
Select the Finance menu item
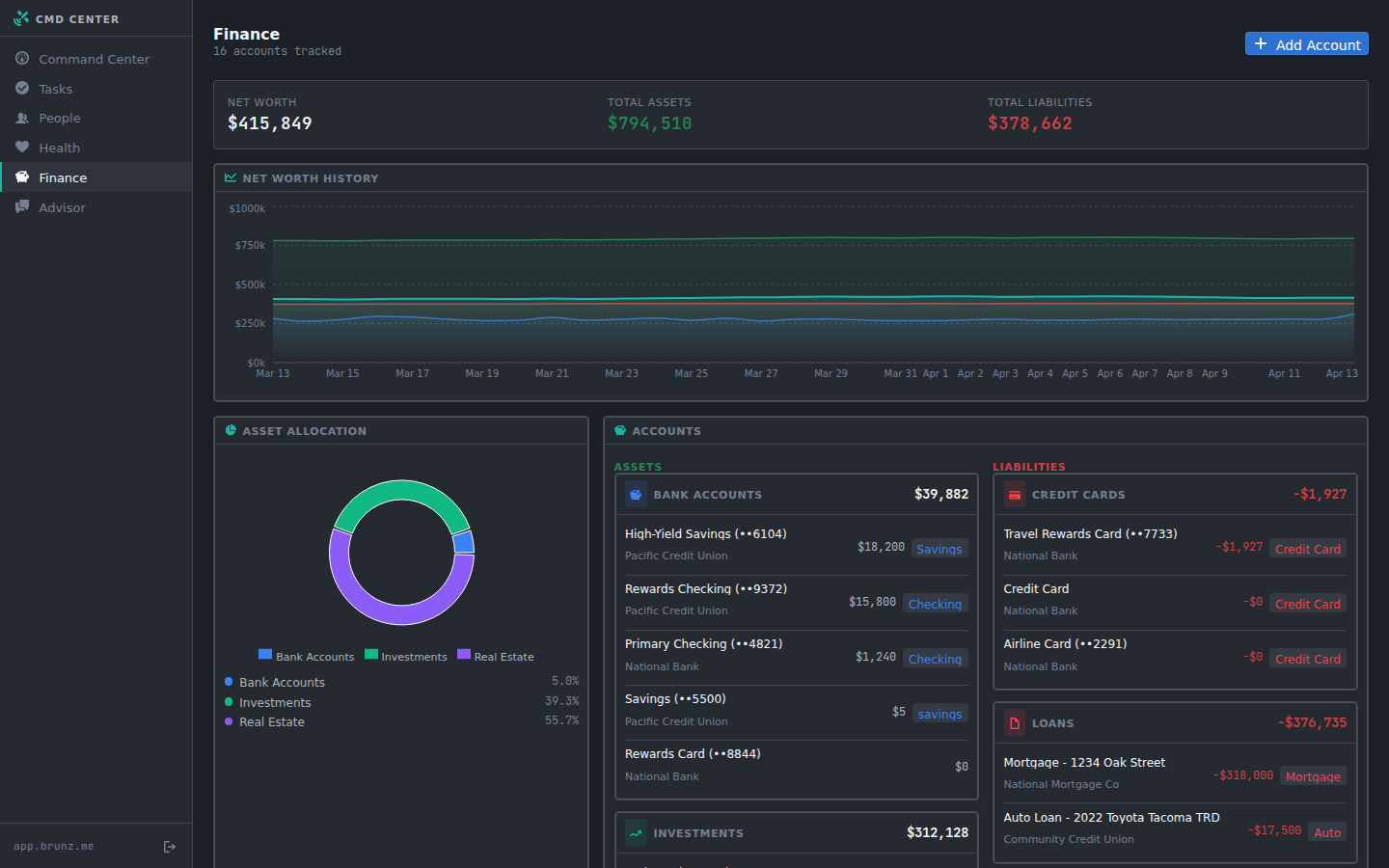96,177
